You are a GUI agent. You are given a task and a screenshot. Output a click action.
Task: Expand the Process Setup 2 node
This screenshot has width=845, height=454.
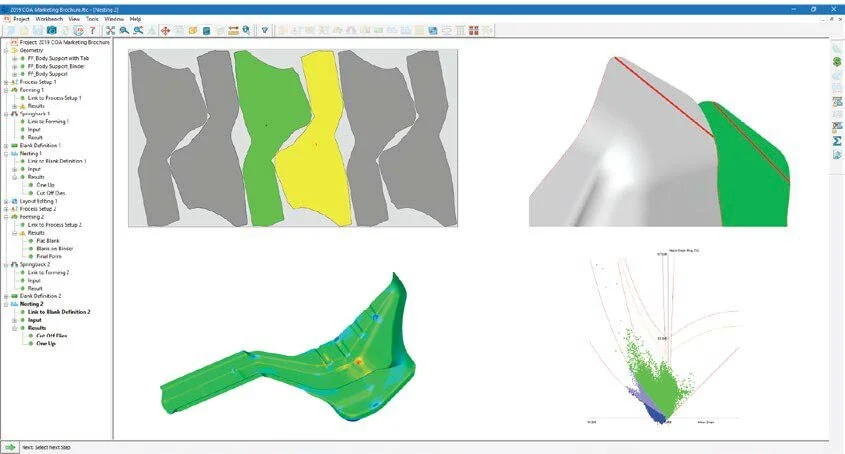[6, 209]
